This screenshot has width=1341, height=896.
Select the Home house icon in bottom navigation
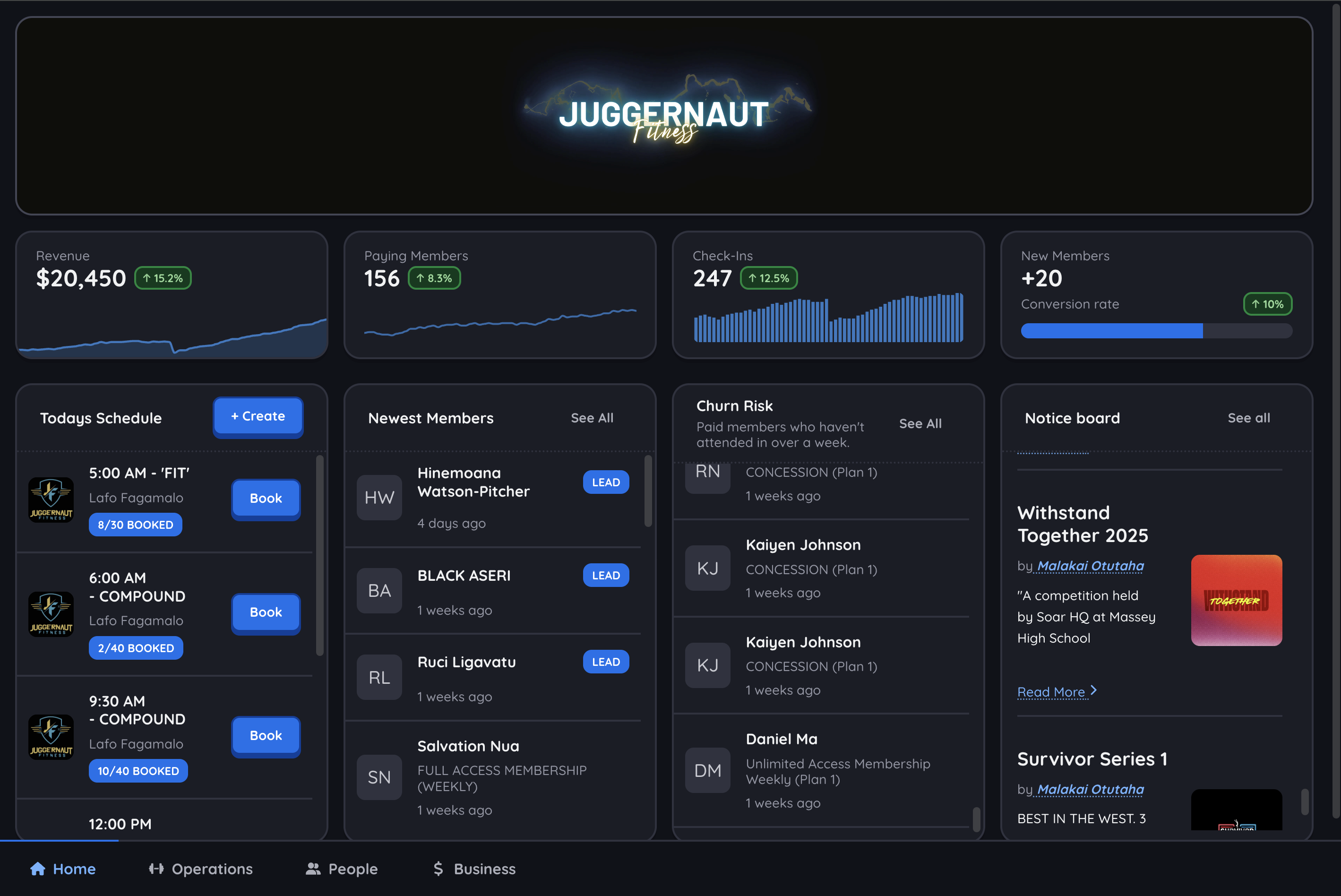[x=39, y=869]
